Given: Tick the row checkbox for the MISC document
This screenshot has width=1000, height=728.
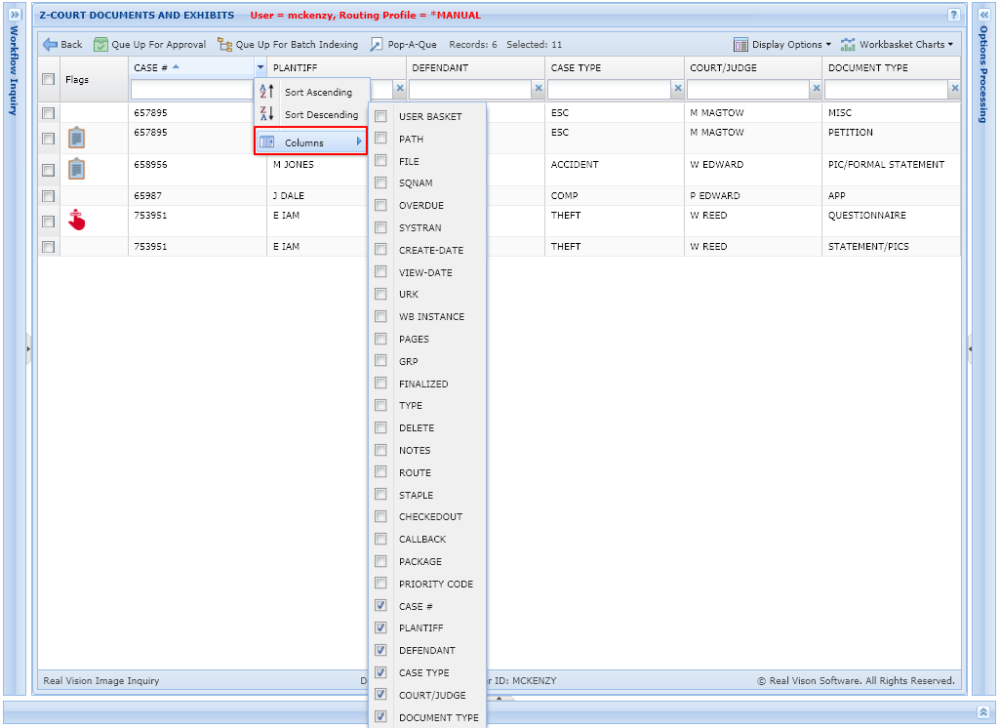Looking at the screenshot, I should [x=48, y=113].
